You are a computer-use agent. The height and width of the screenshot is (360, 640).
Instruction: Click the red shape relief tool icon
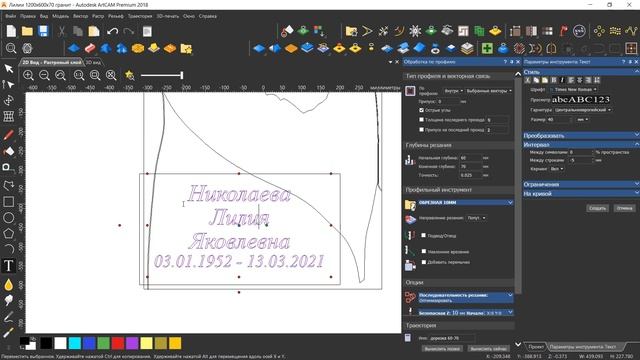pos(90,48)
